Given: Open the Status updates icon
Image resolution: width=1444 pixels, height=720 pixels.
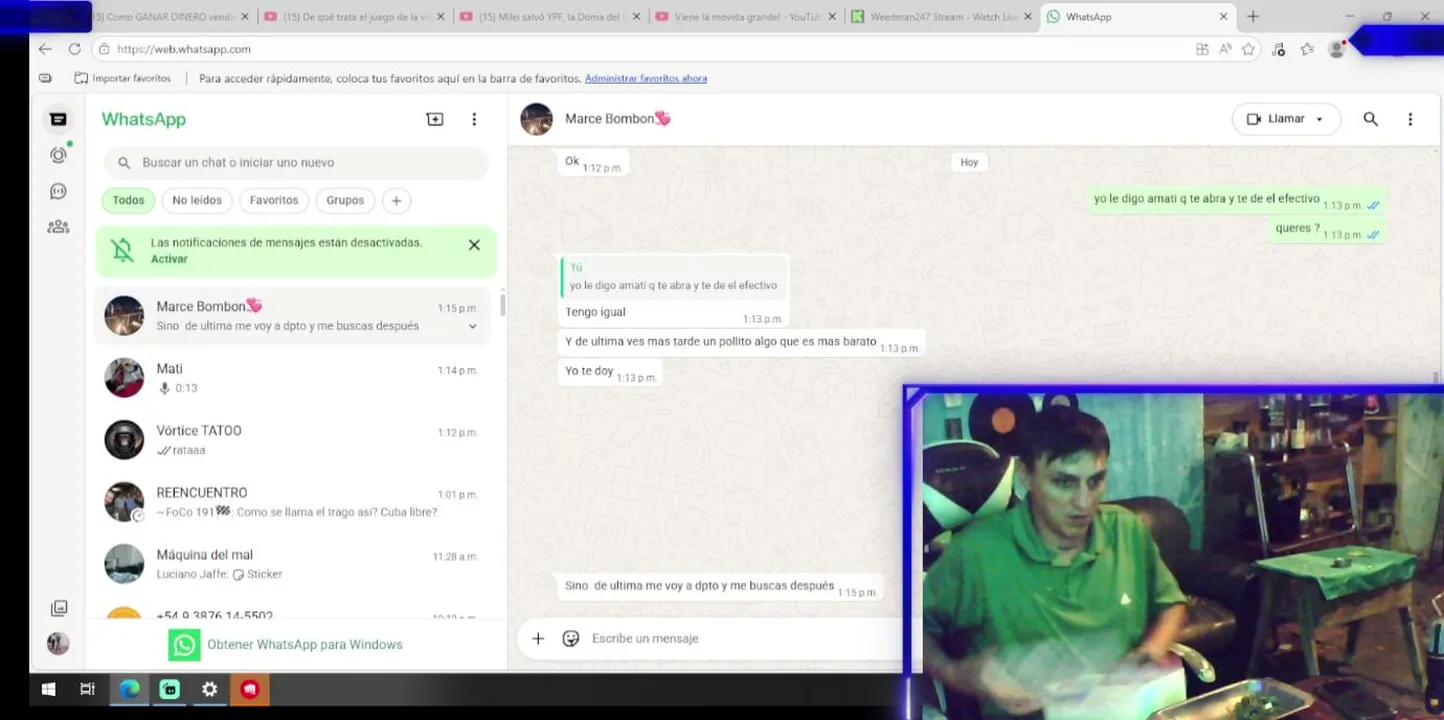Looking at the screenshot, I should (58, 155).
